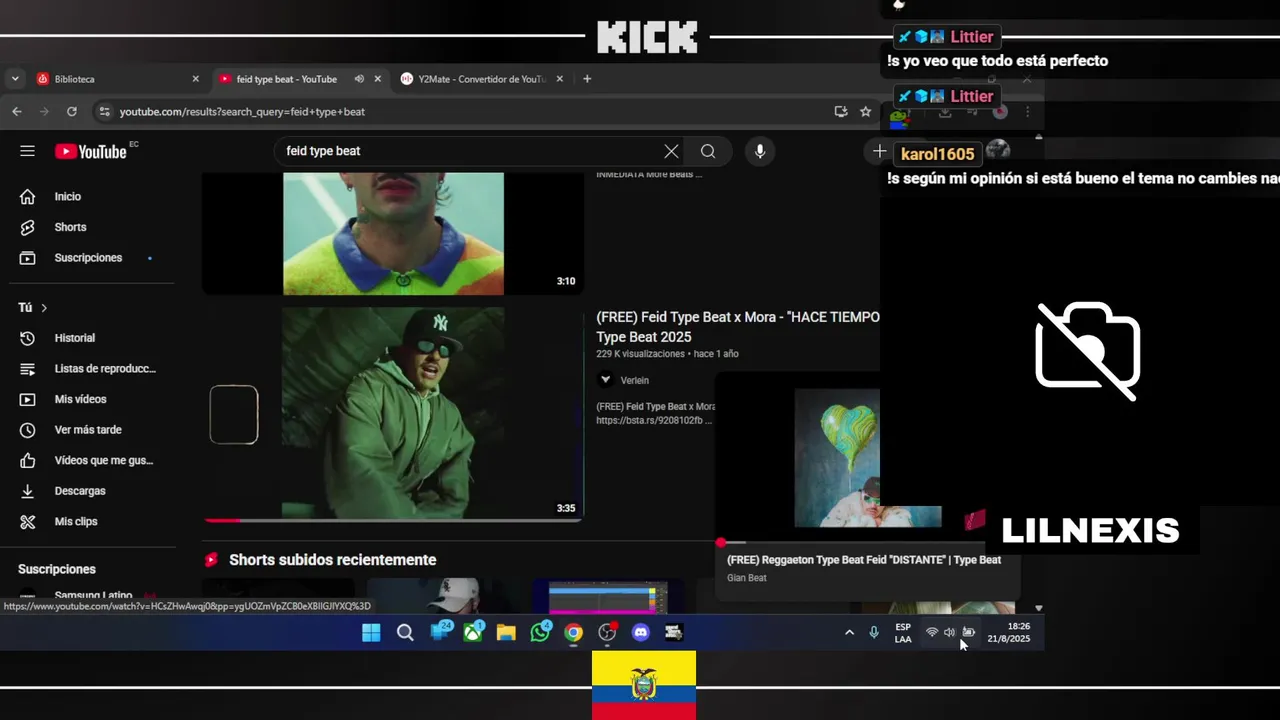Click the Shorts subidos recientemente heading
The width and height of the screenshot is (1280, 720).
pyautogui.click(x=332, y=560)
